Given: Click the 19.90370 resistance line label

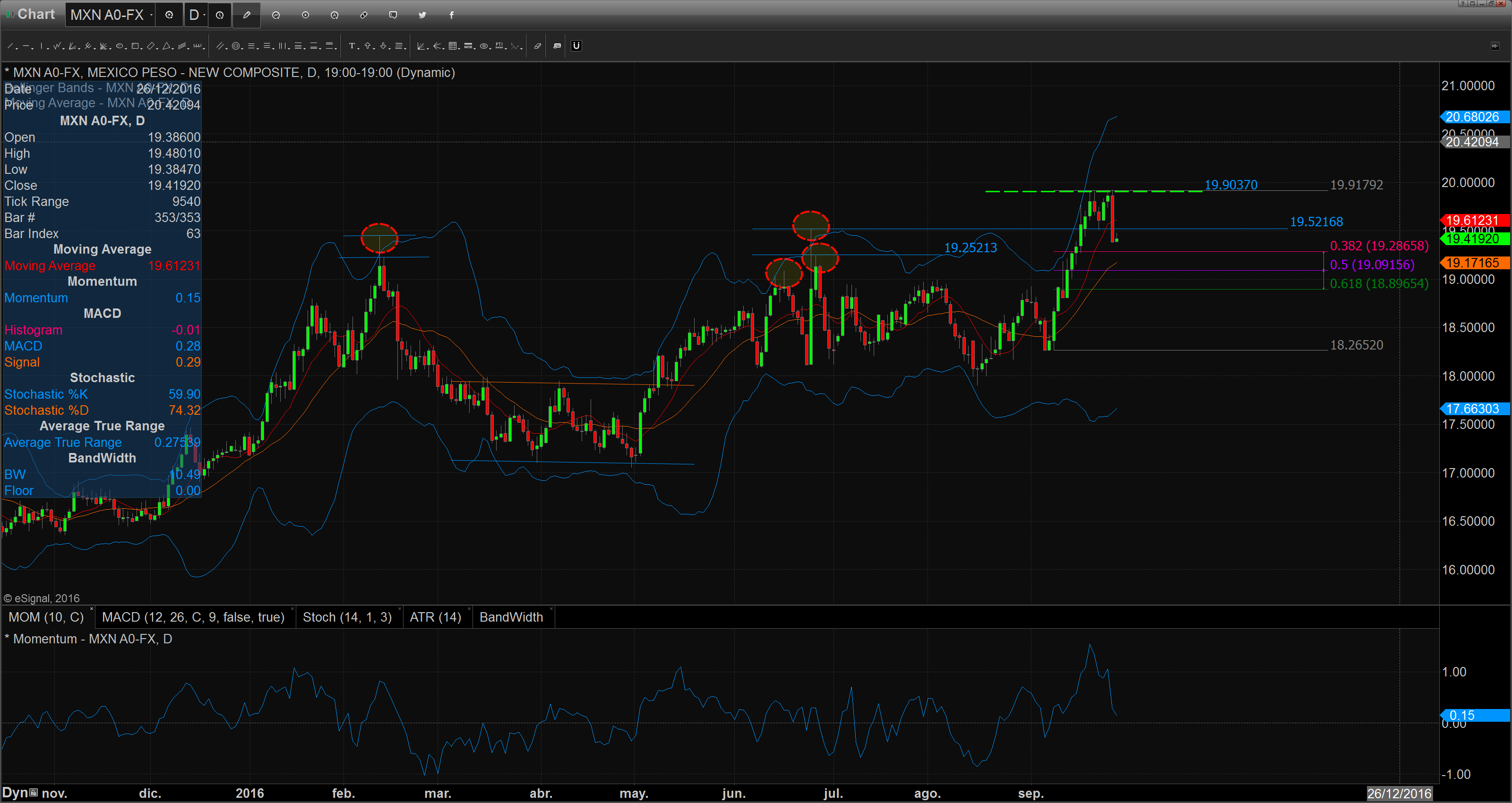Looking at the screenshot, I should [x=1231, y=185].
